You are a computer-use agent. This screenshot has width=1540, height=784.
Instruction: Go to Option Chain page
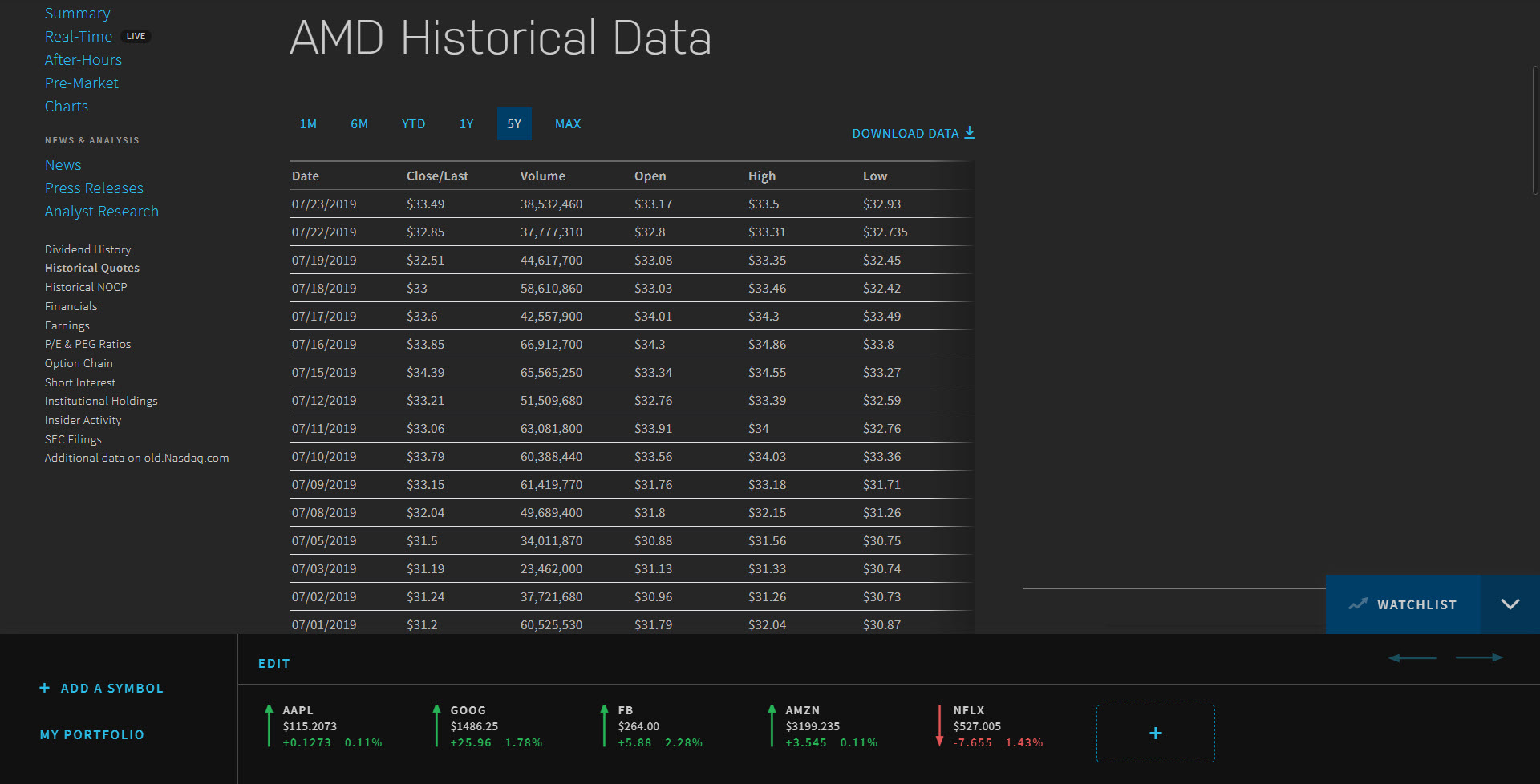[79, 363]
